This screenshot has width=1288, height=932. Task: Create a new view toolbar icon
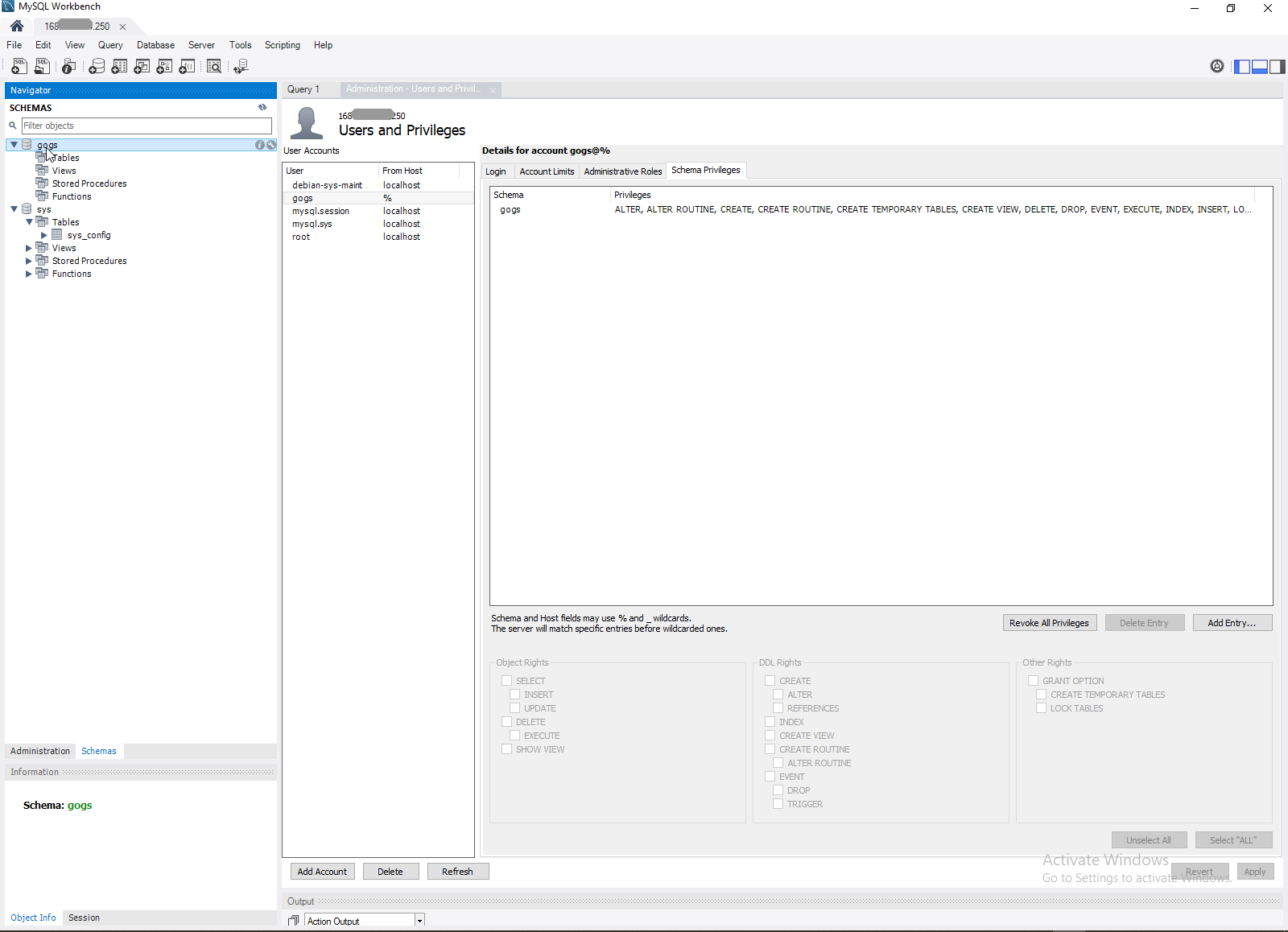(142, 67)
